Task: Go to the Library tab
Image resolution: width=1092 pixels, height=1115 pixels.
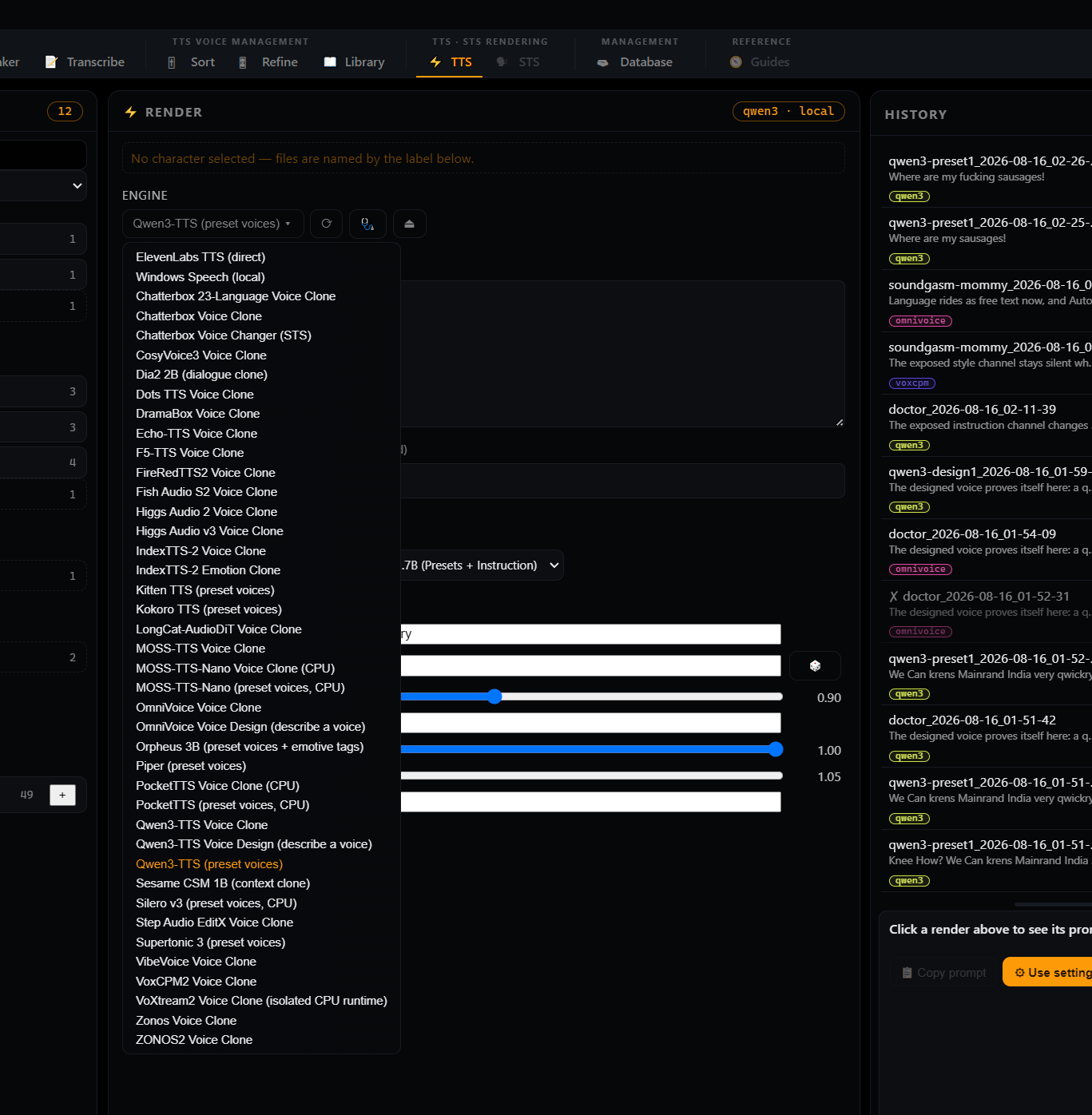Action: tap(355, 62)
